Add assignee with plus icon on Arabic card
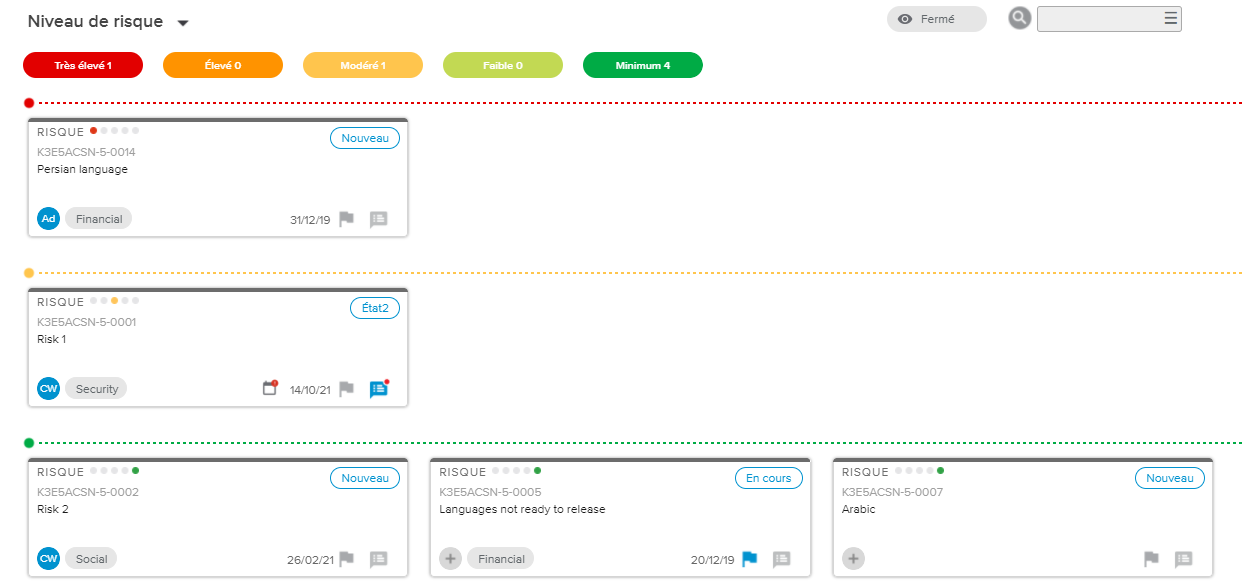The height and width of the screenshot is (583, 1256). coord(853,559)
